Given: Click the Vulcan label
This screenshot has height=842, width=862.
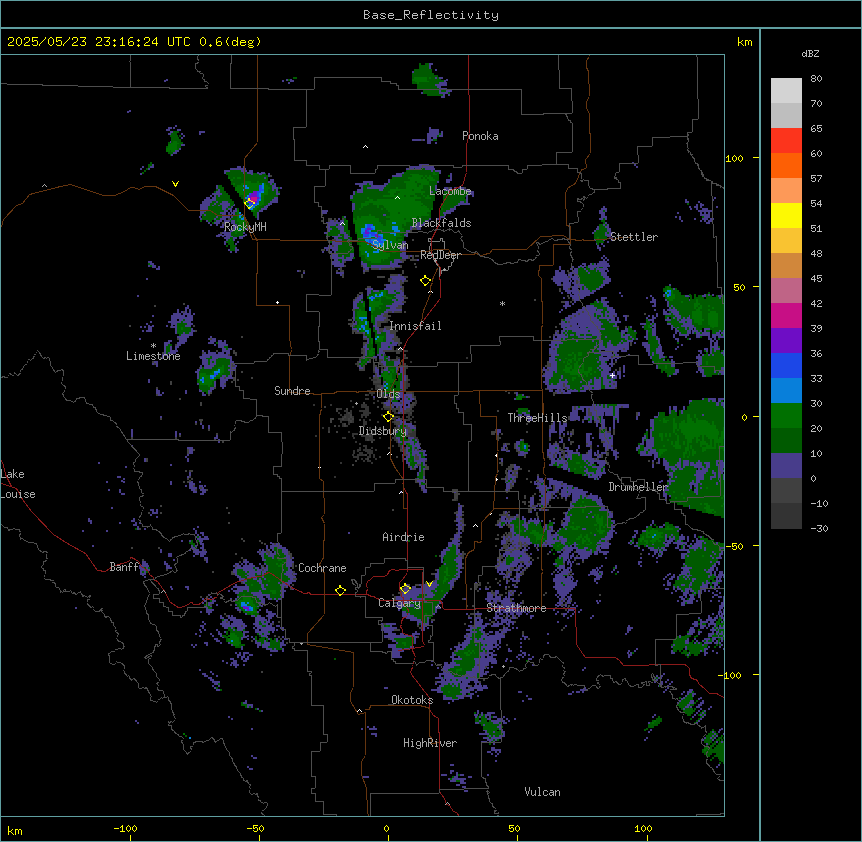Looking at the screenshot, I should [x=542, y=792].
